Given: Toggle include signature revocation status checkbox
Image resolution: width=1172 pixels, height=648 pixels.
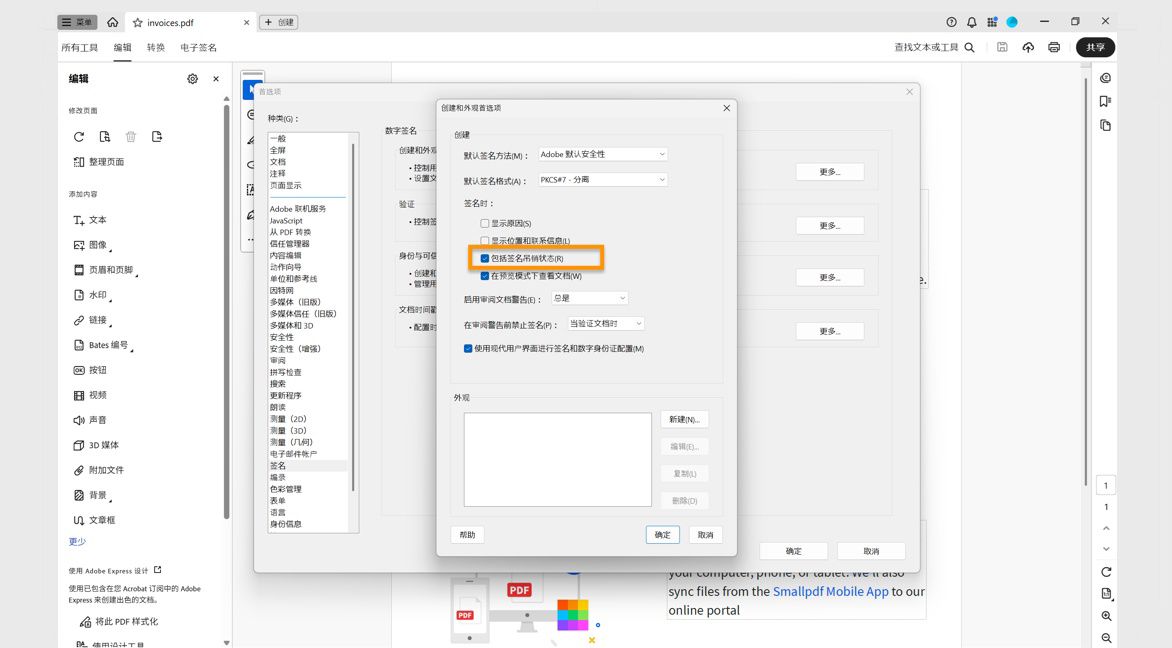Looking at the screenshot, I should tap(484, 259).
